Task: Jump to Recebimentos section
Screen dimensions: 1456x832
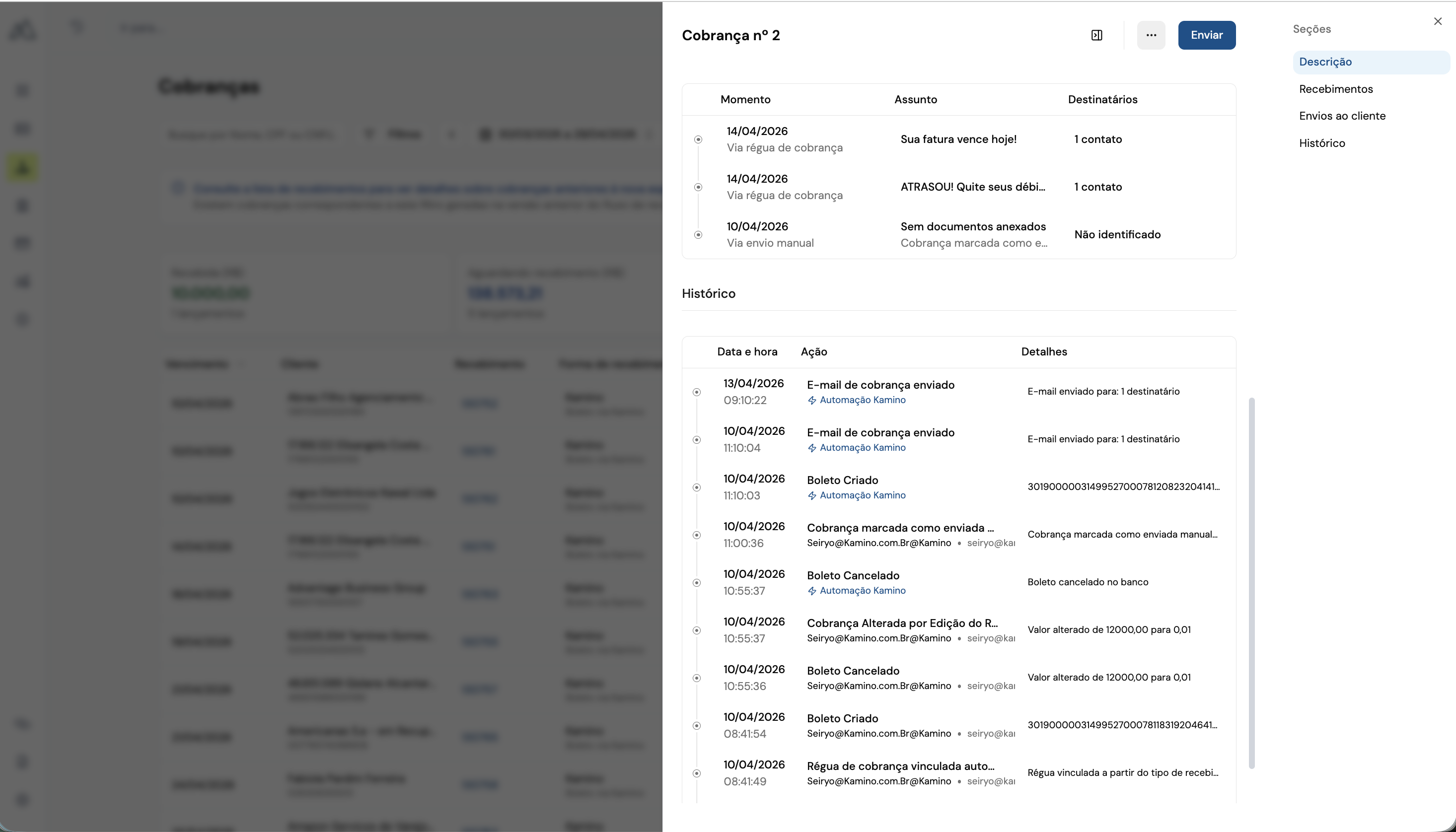Action: (x=1335, y=88)
